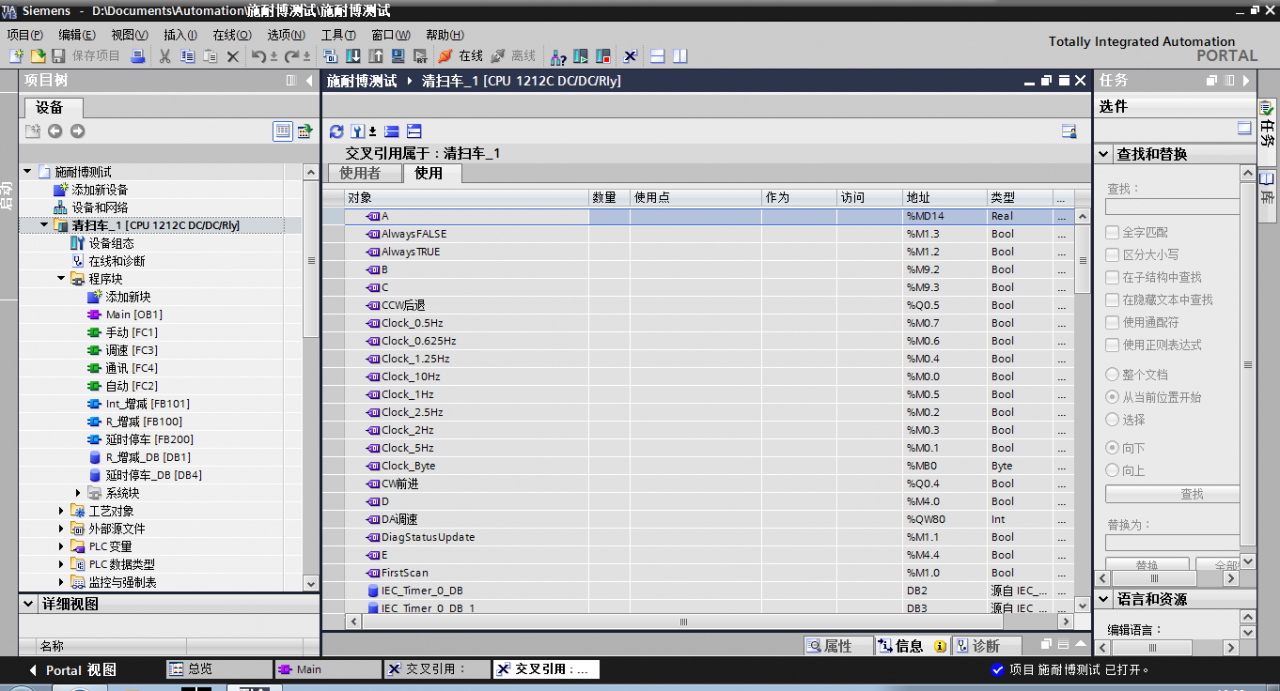Expand the PLC 变量 folder
This screenshot has width=1280, height=691.
click(61, 547)
